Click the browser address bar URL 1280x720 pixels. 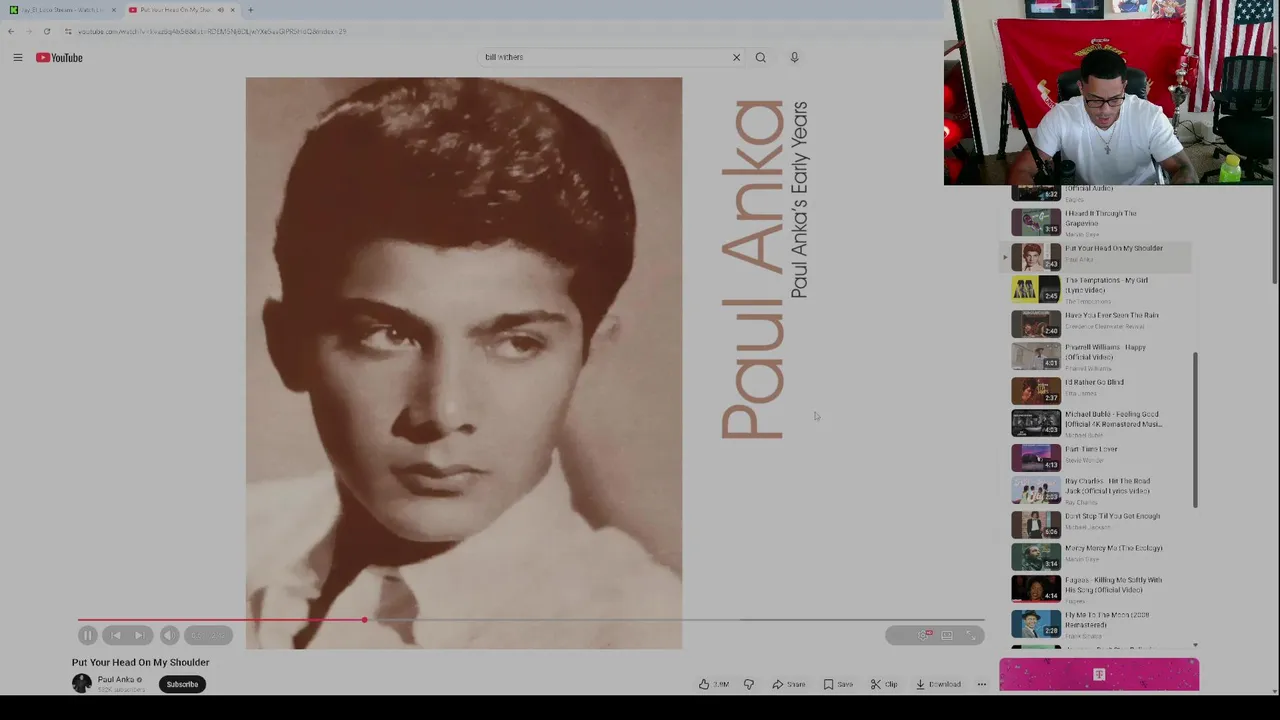click(212, 31)
